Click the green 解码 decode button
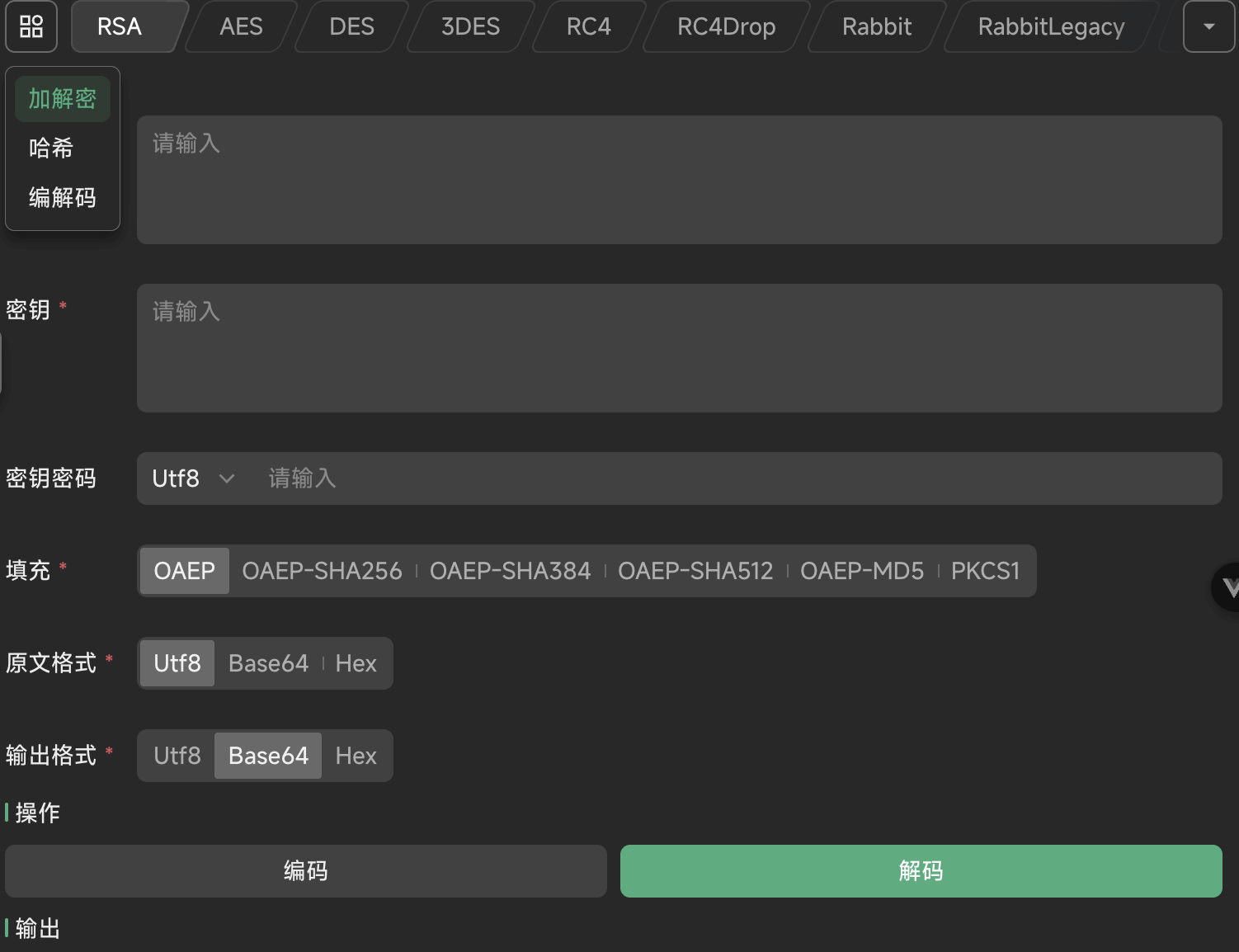The image size is (1239, 952). point(921,870)
